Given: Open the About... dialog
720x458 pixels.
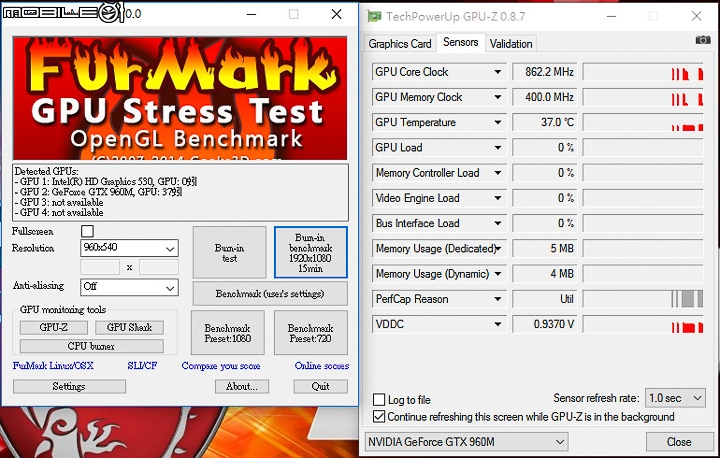Looking at the screenshot, I should [242, 386].
